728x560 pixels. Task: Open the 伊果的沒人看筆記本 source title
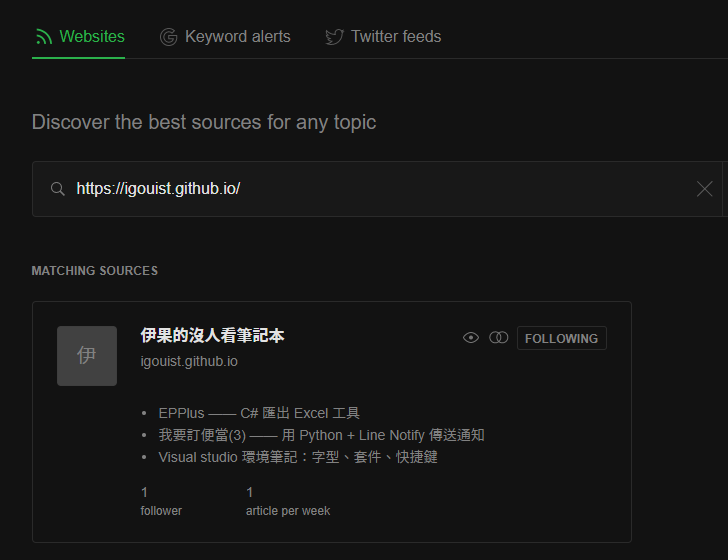click(212, 335)
